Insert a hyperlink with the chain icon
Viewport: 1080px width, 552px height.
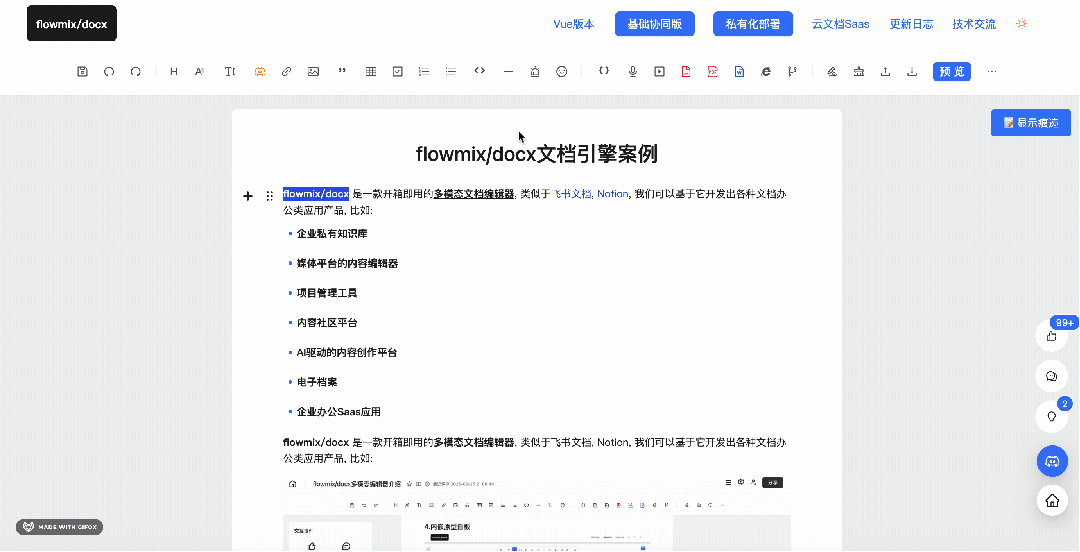[x=287, y=71]
